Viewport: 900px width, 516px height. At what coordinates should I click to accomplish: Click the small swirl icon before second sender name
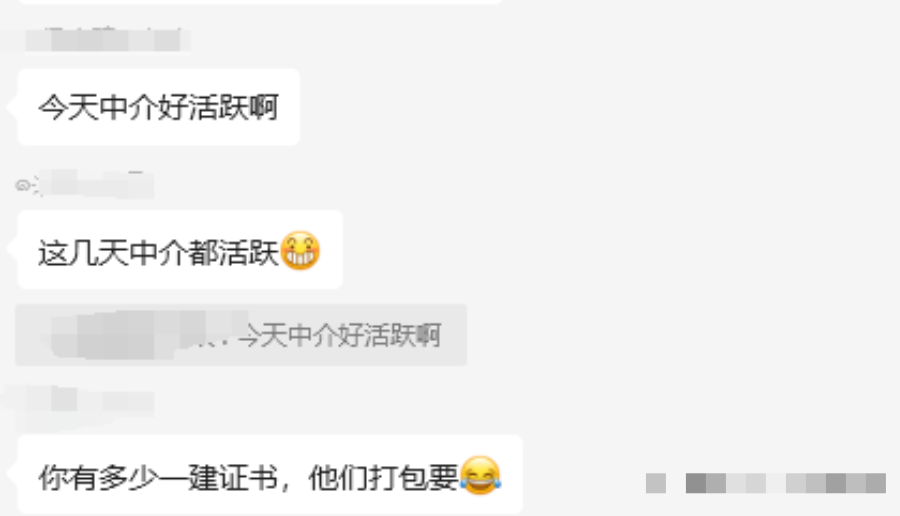point(22,185)
